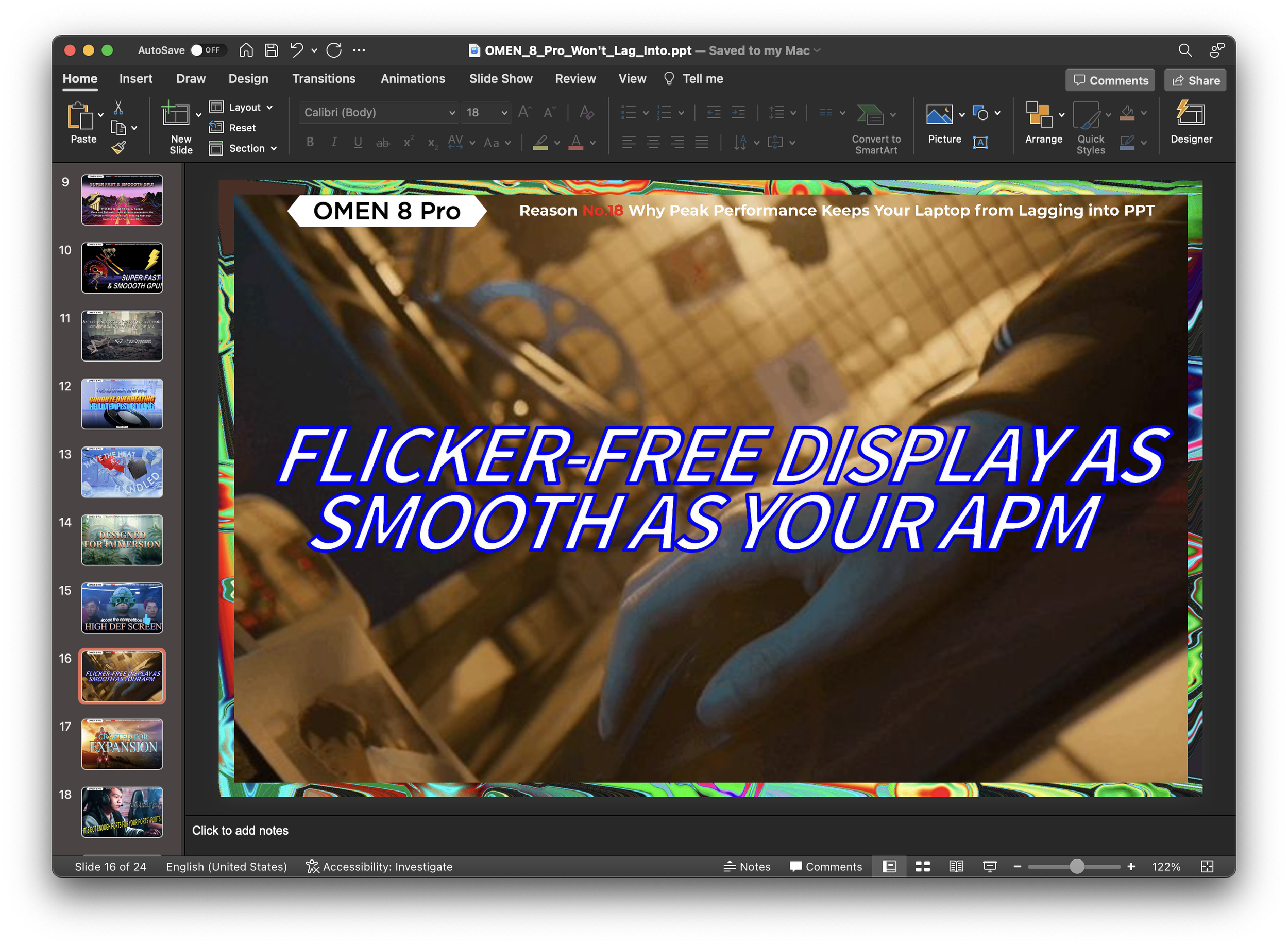Click the Increase Font Size icon
1288x946 pixels.
524,112
